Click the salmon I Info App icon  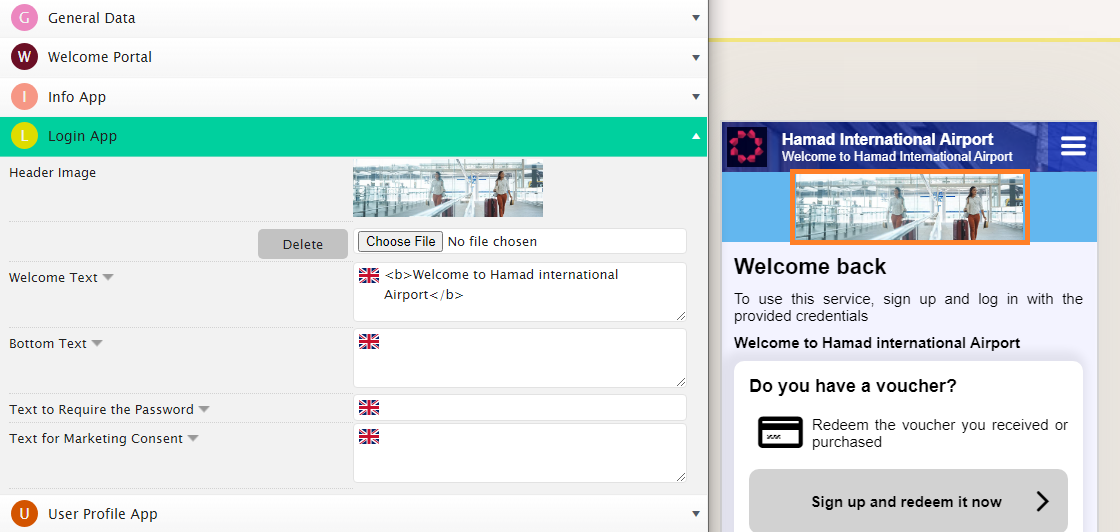pyautogui.click(x=24, y=96)
